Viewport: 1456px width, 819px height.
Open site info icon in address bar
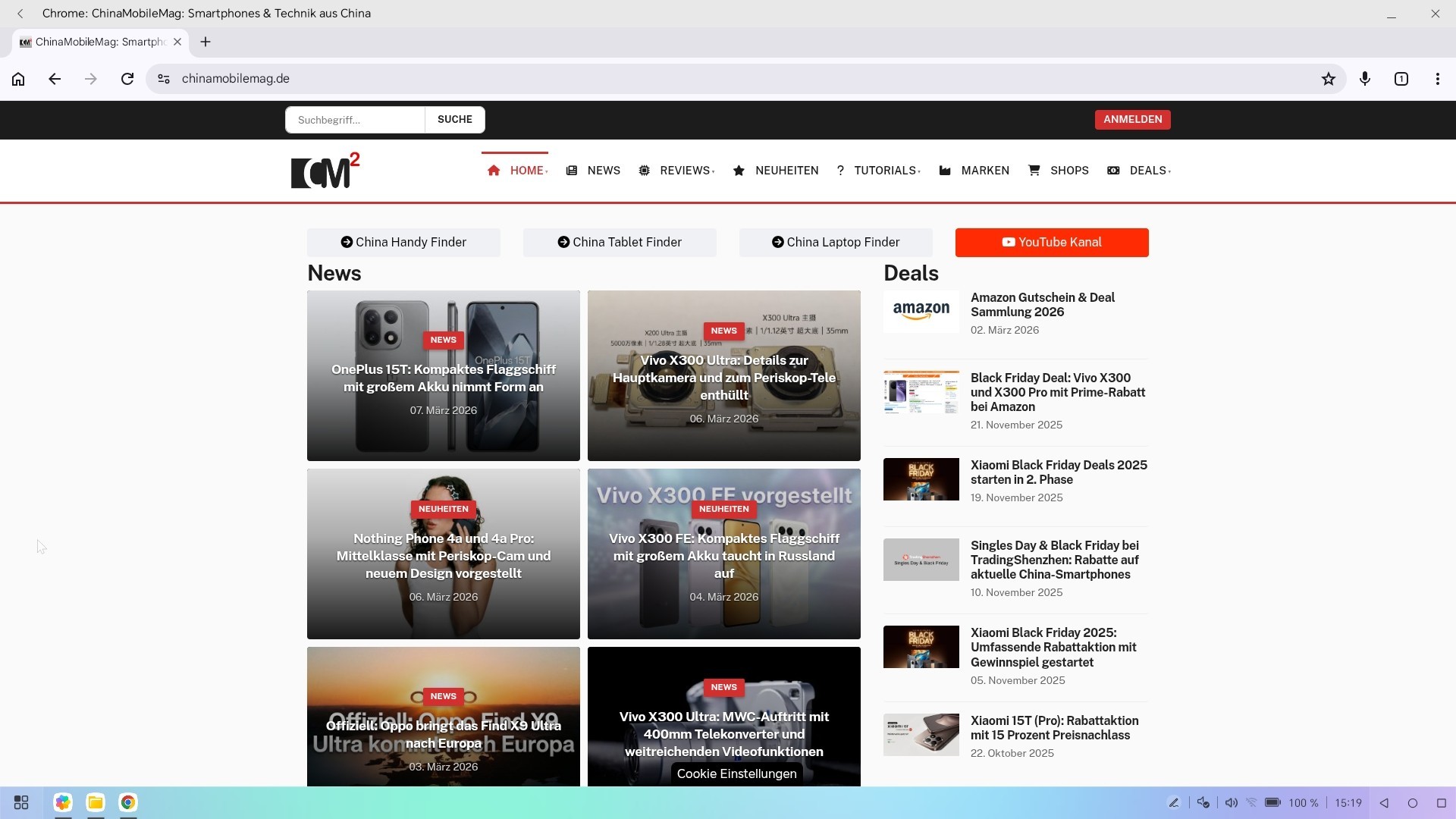[163, 79]
